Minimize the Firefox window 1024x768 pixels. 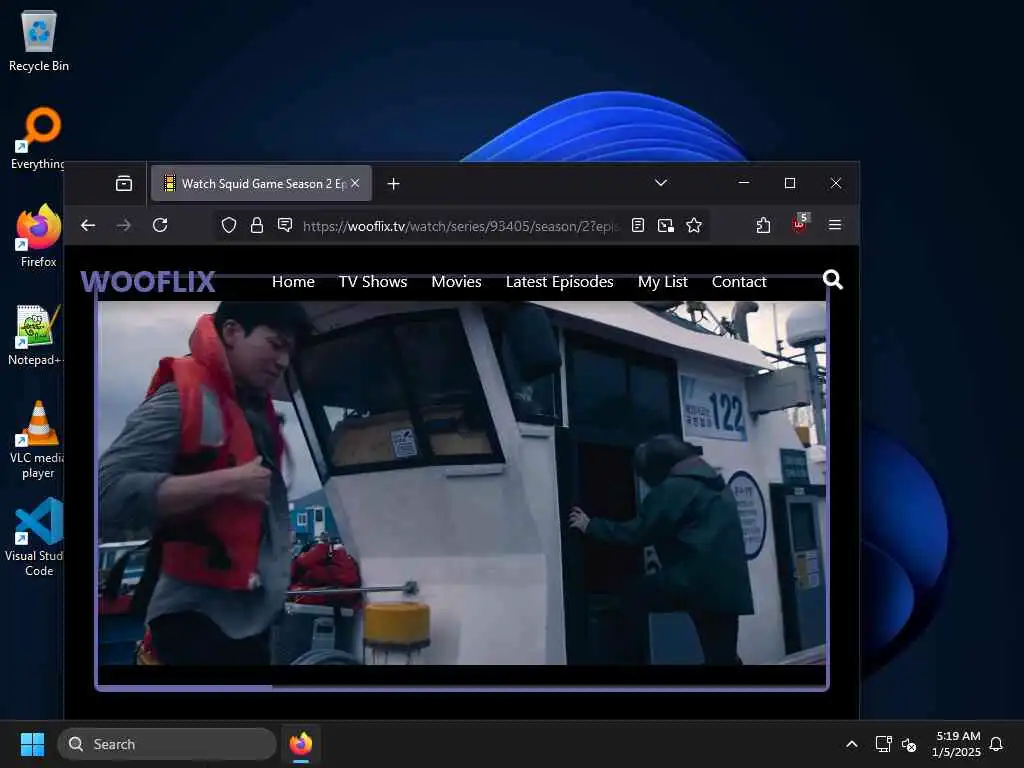(x=744, y=183)
